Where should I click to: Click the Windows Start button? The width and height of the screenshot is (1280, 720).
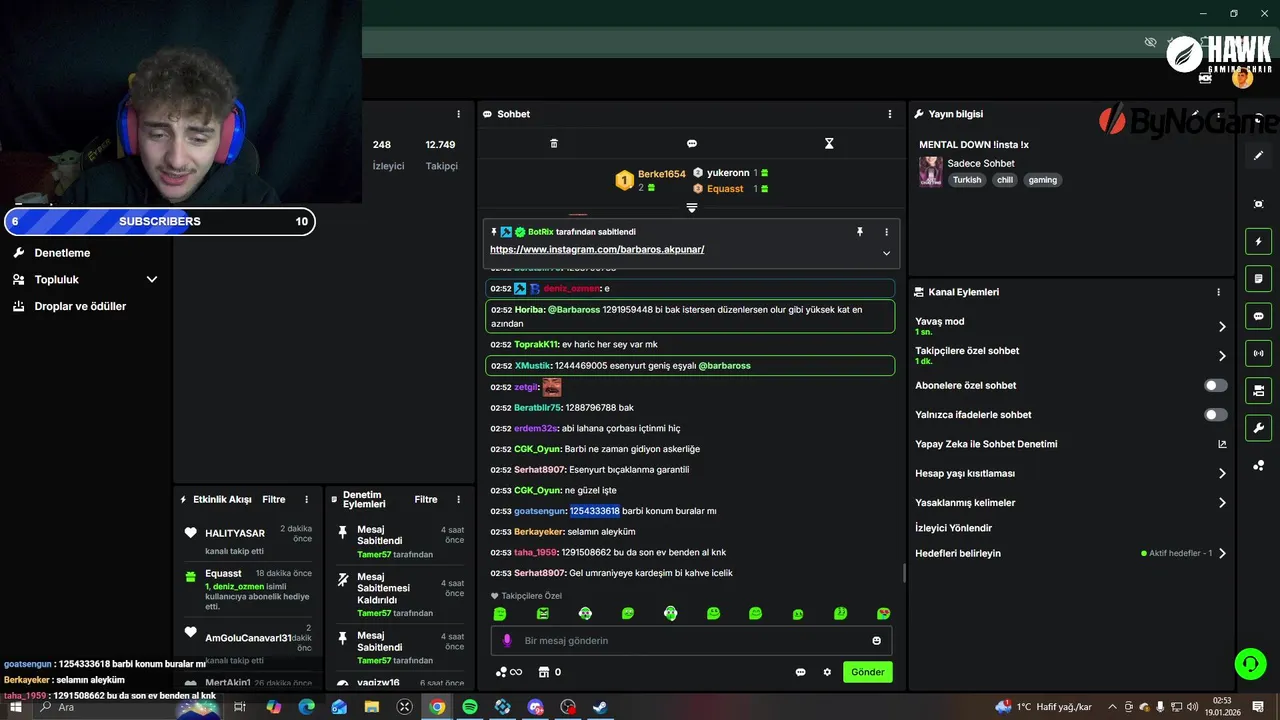(x=15, y=707)
